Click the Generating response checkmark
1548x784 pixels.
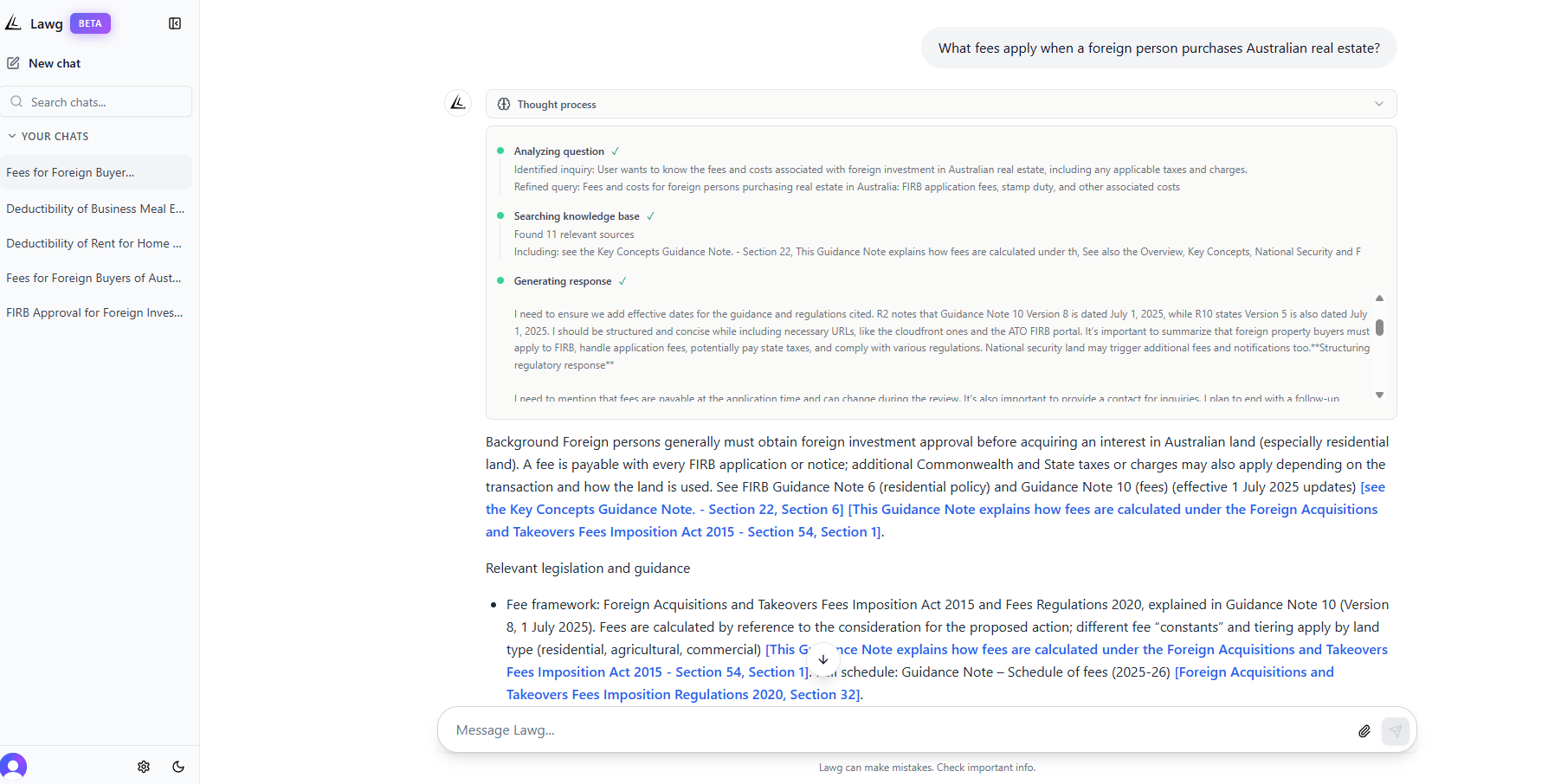[623, 280]
